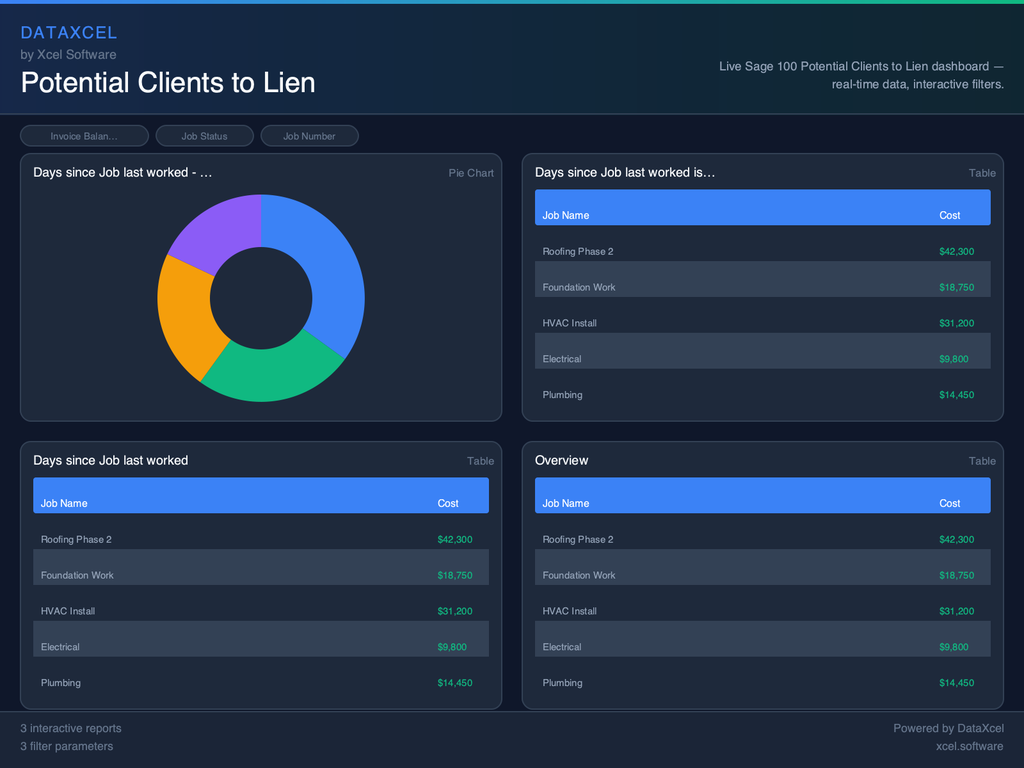Sort by Cost in the Overview table

(949, 503)
